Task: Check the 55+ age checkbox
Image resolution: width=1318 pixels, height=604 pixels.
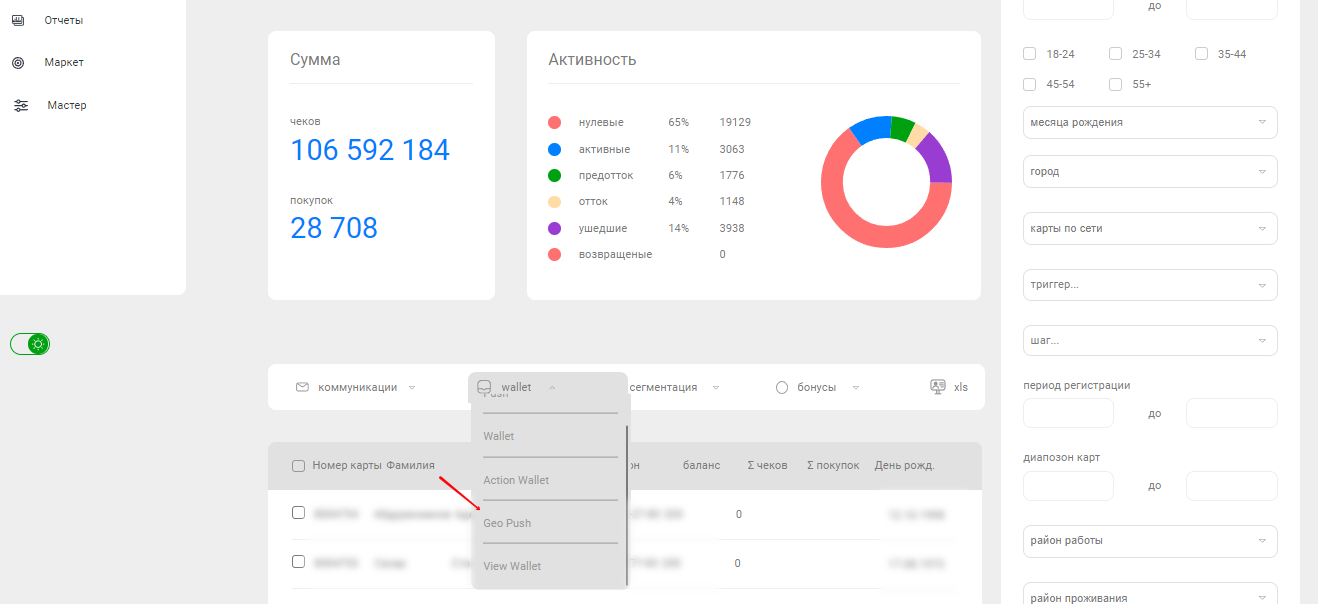Action: [x=1116, y=84]
